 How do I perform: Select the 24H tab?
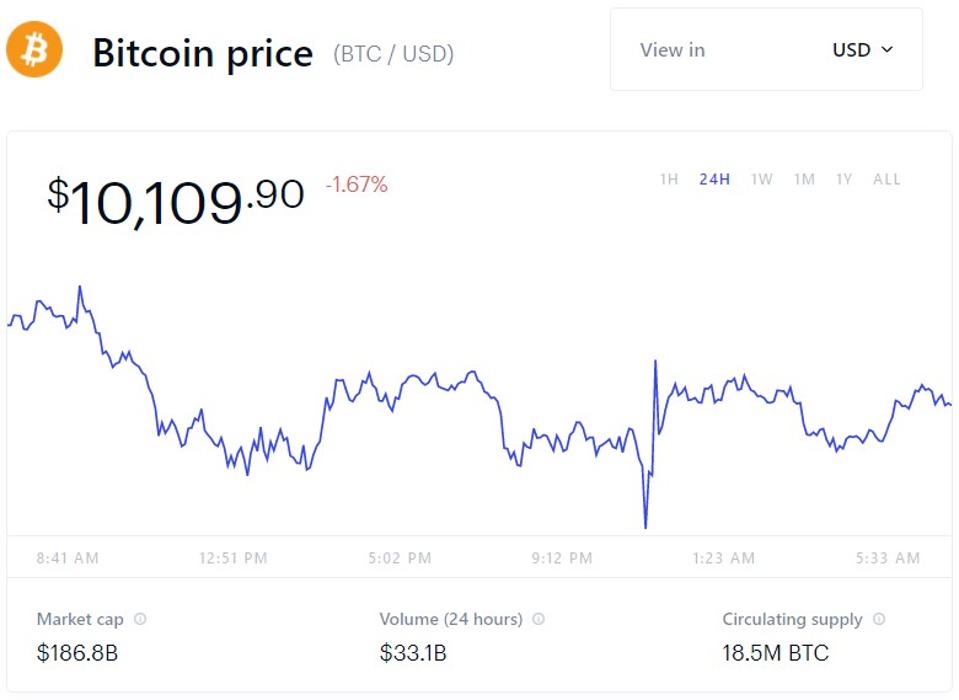[x=714, y=179]
